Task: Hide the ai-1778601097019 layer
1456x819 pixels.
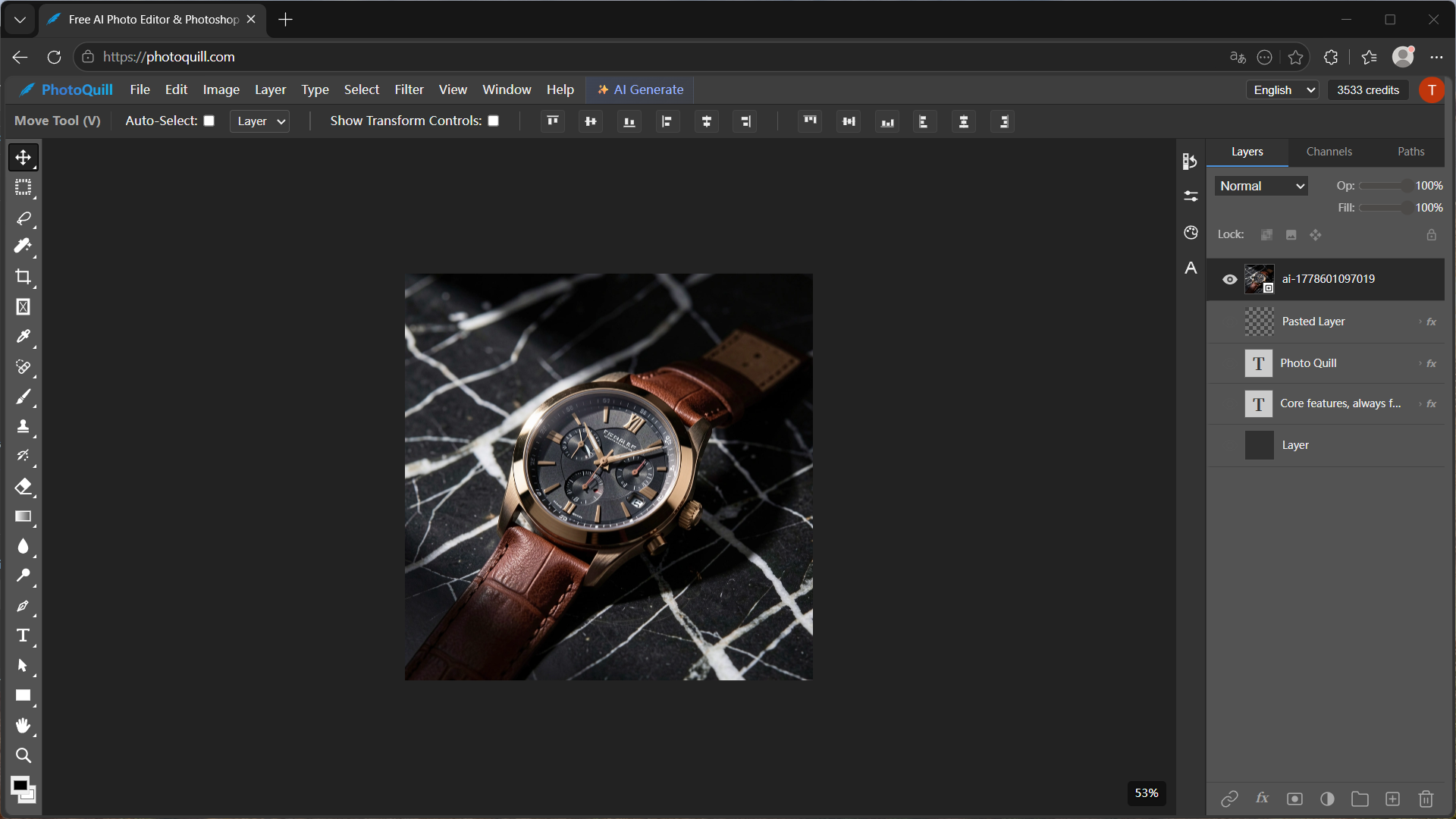Action: pos(1229,279)
